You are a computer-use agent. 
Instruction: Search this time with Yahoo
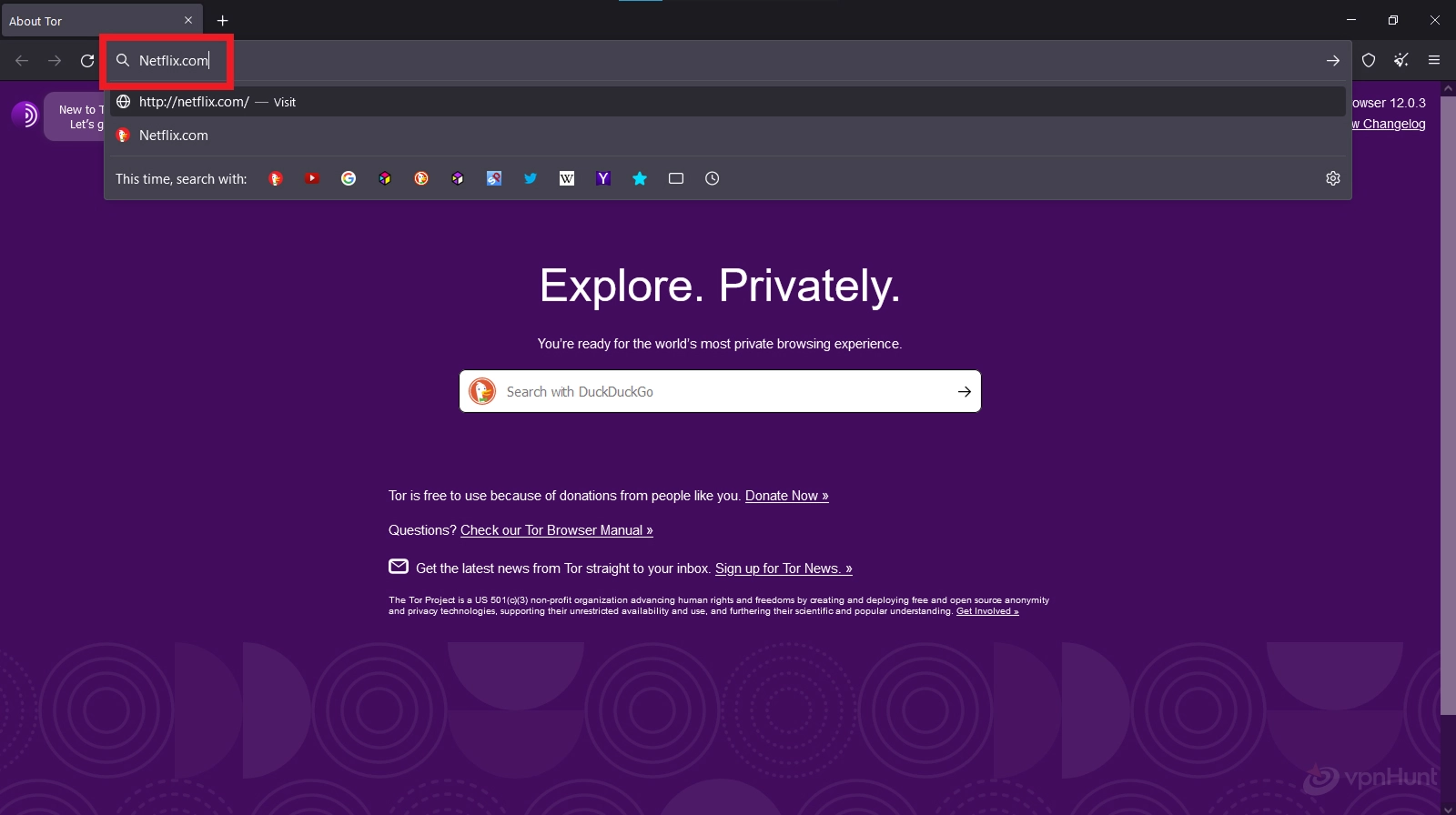tap(603, 178)
